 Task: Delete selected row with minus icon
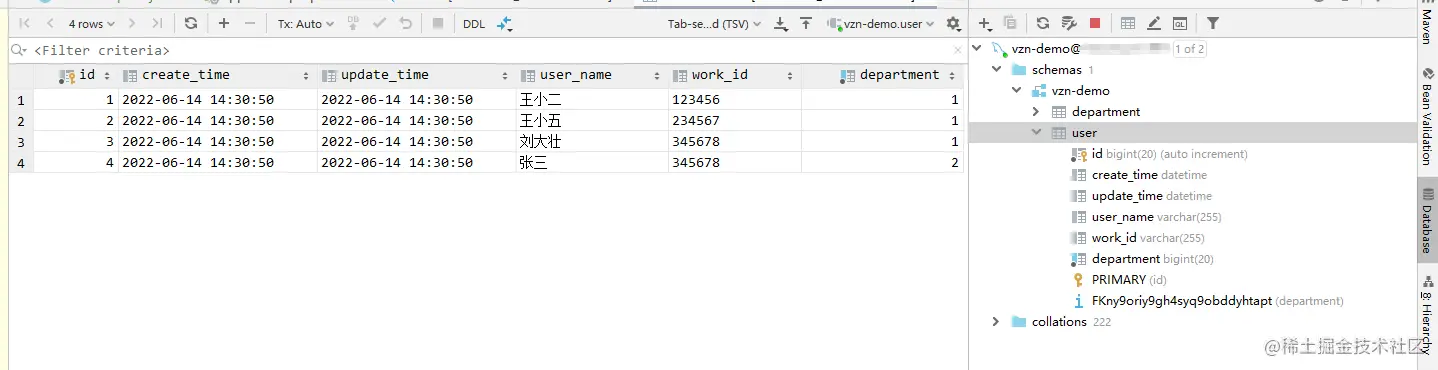coord(250,23)
